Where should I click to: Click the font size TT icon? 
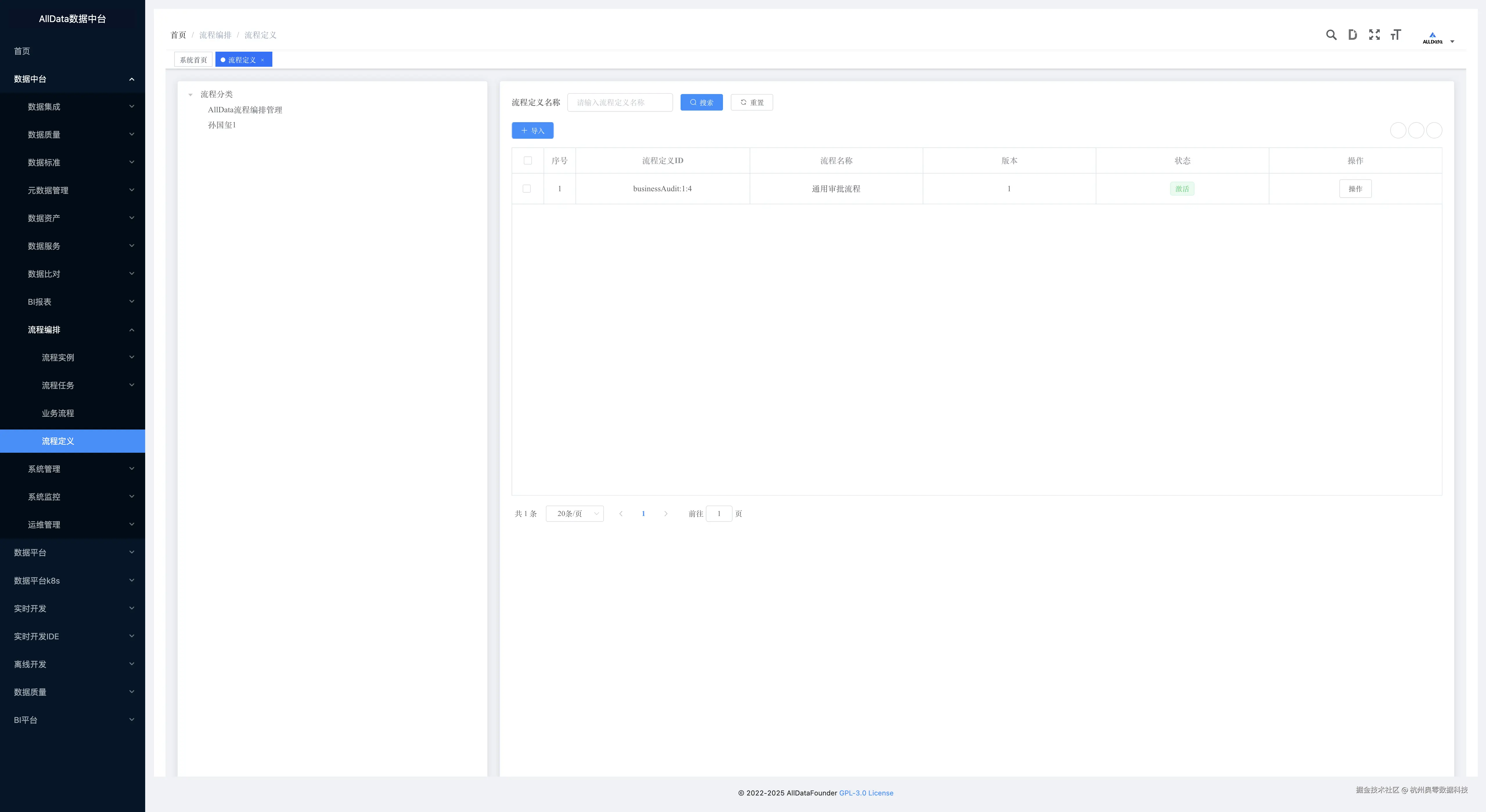point(1395,35)
